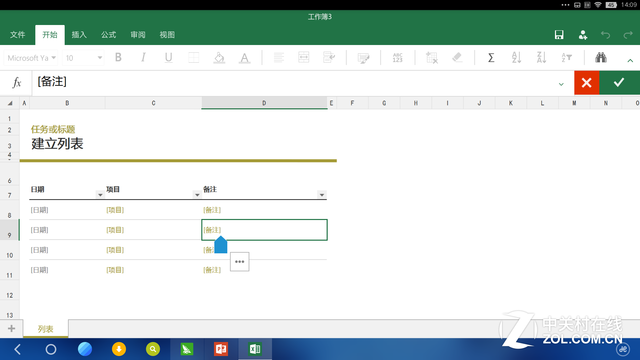Select column D header

(x=264, y=103)
